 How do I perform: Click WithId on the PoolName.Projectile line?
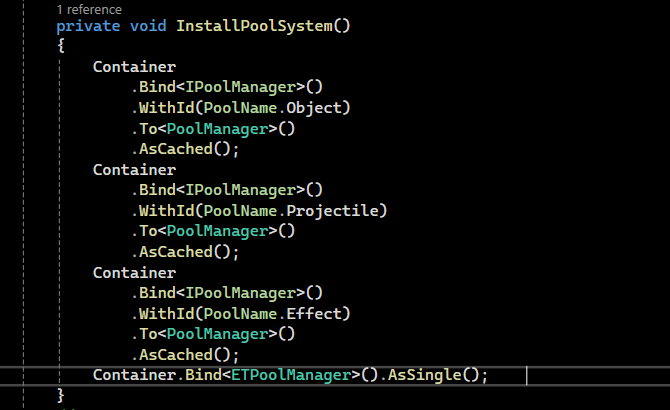click(164, 211)
